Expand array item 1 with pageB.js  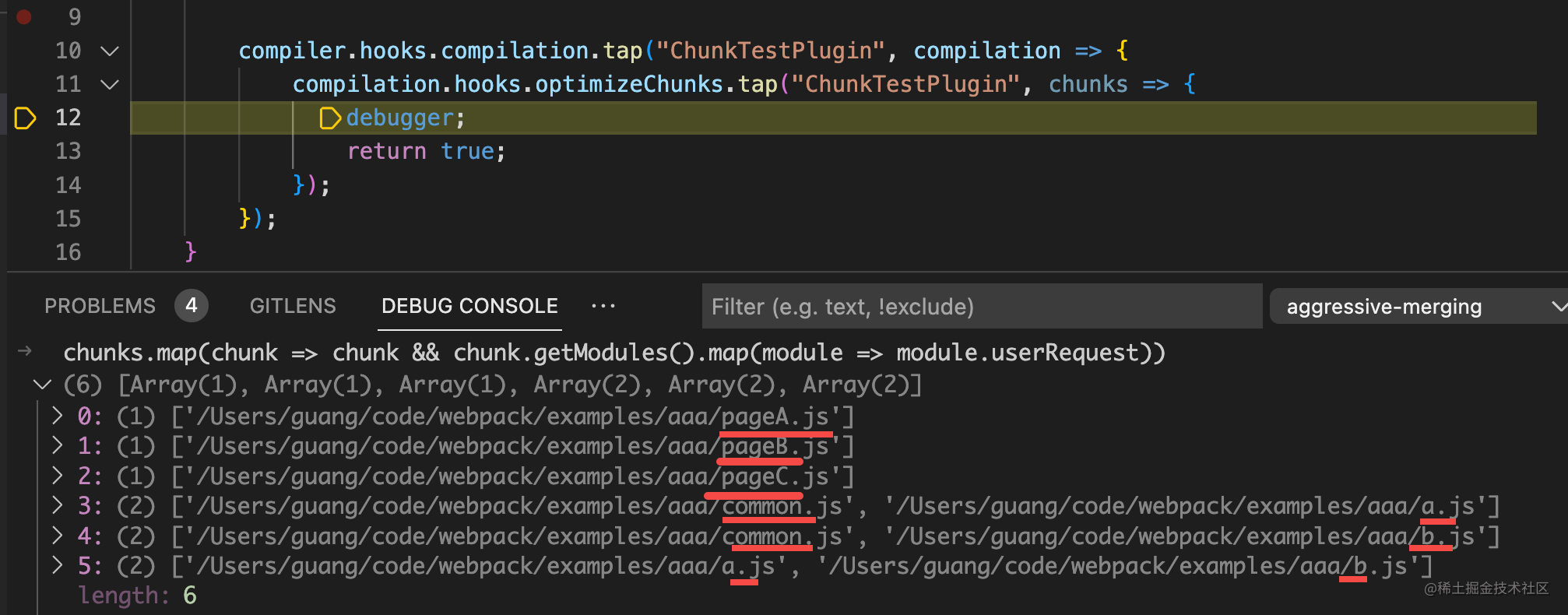[x=57, y=445]
